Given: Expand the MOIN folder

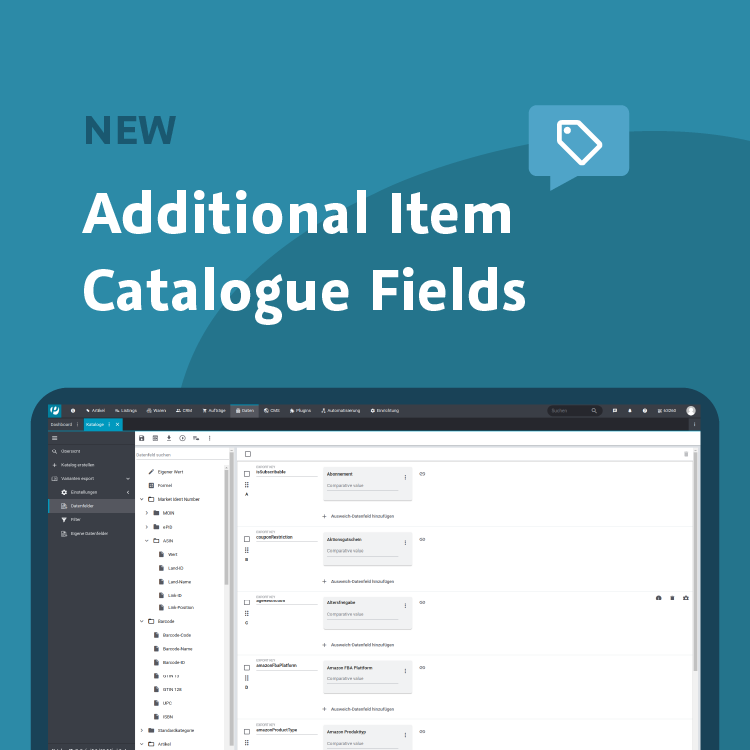Looking at the screenshot, I should coord(147,513).
